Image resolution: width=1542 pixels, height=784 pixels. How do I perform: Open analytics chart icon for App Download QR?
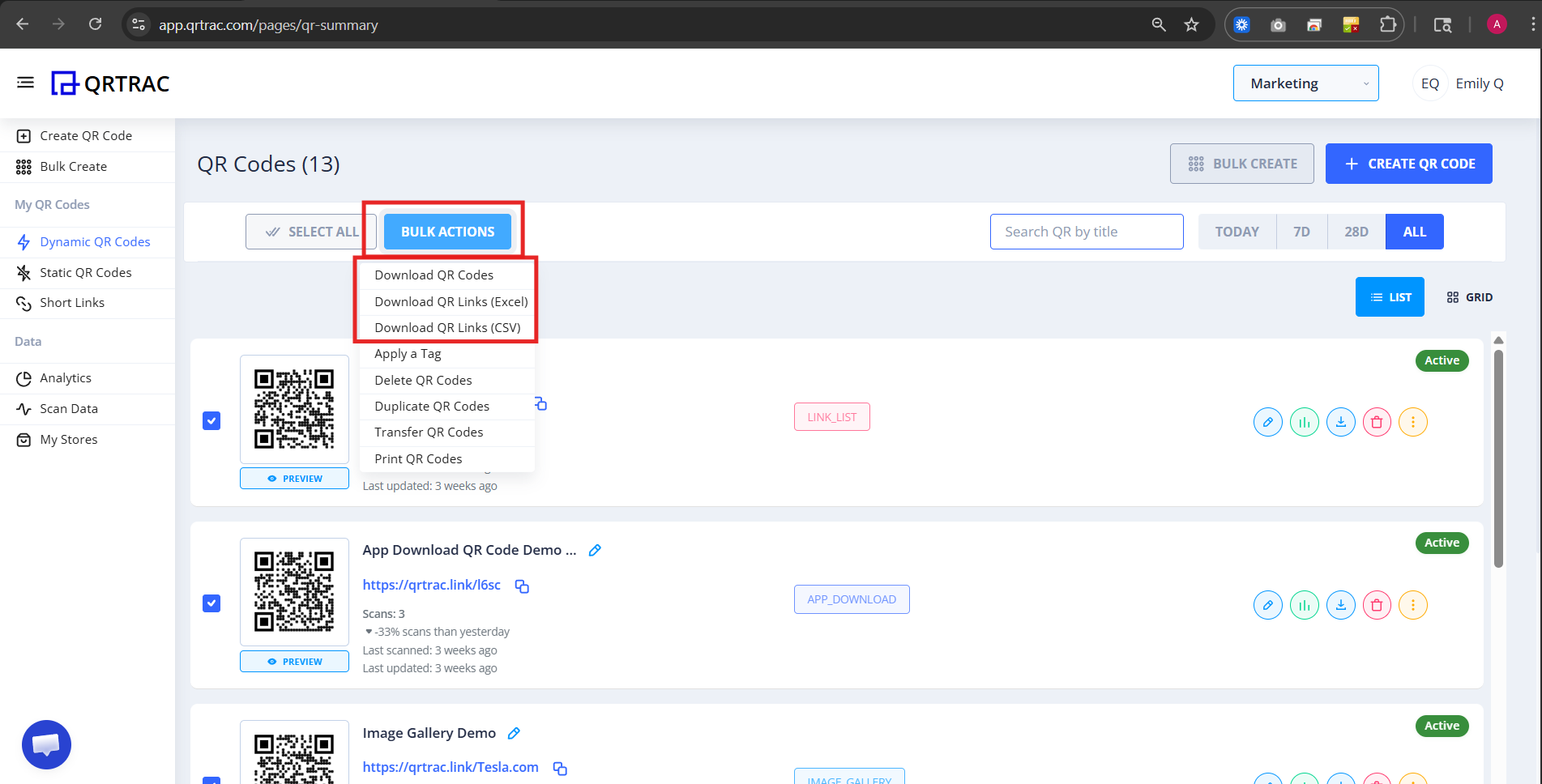click(1304, 604)
